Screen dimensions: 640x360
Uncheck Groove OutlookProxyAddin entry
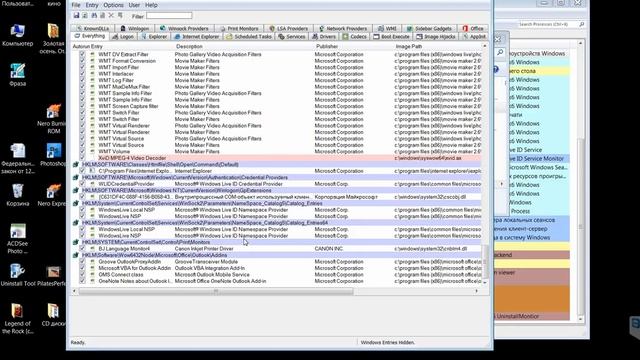click(82, 262)
